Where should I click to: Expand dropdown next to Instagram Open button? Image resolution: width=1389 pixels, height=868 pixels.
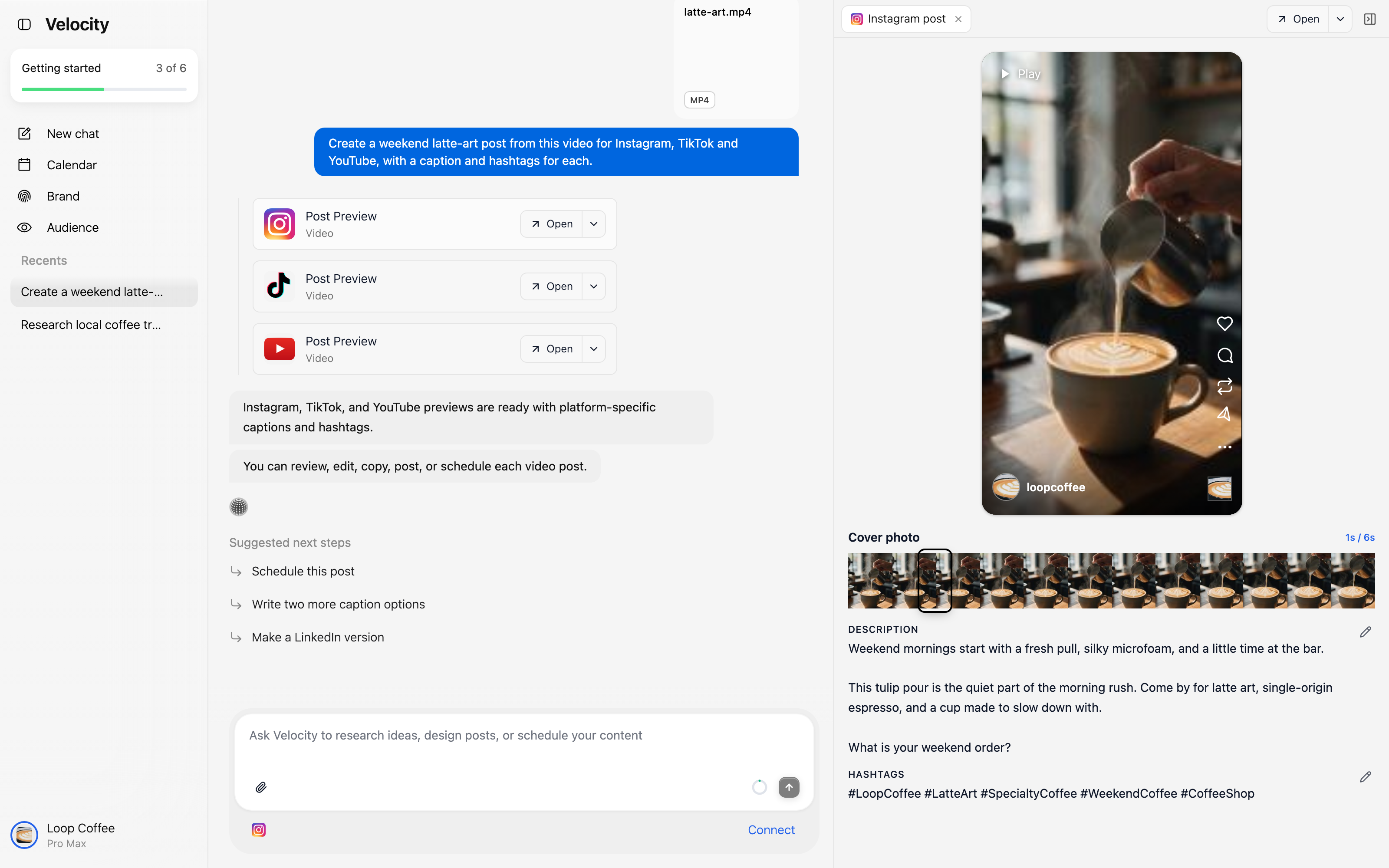(x=594, y=224)
